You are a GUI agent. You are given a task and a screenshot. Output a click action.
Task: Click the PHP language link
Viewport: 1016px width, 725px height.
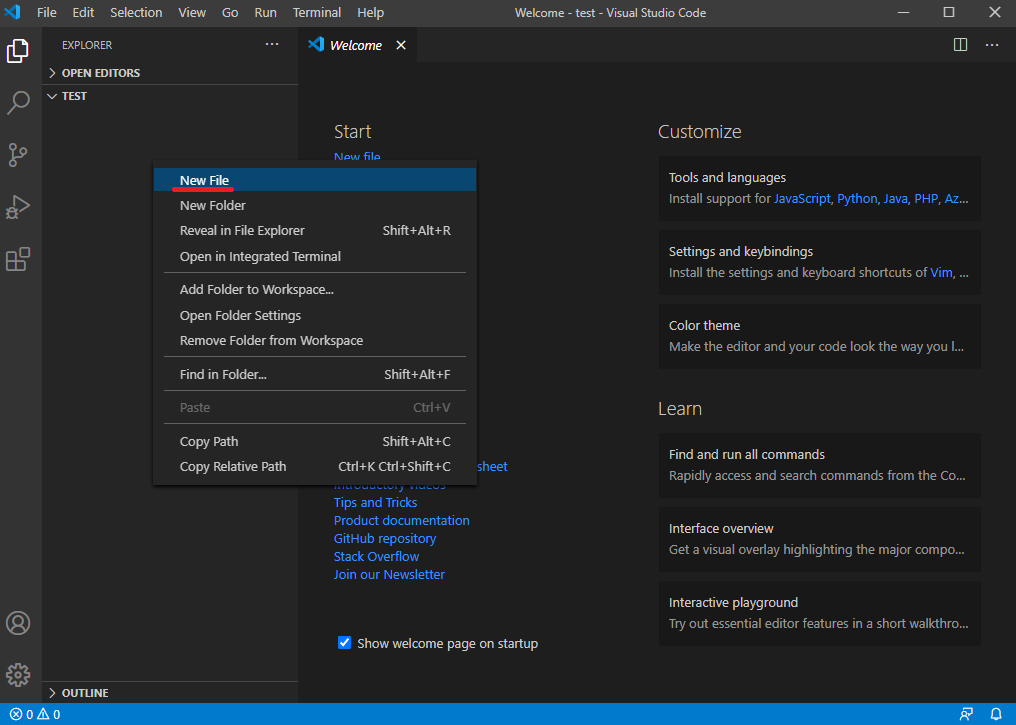tap(926, 199)
